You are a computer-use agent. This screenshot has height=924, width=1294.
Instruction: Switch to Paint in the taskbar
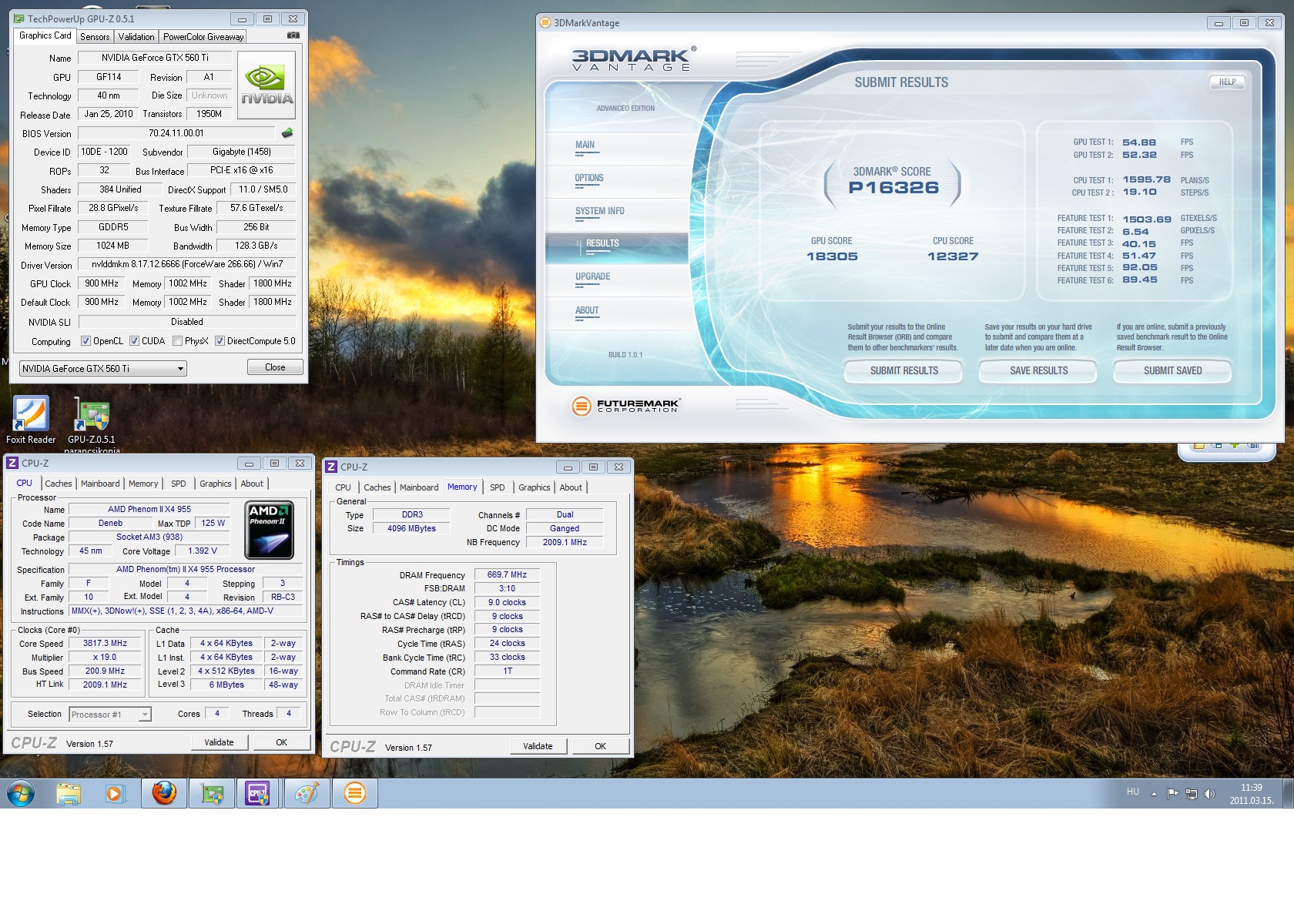[x=307, y=793]
